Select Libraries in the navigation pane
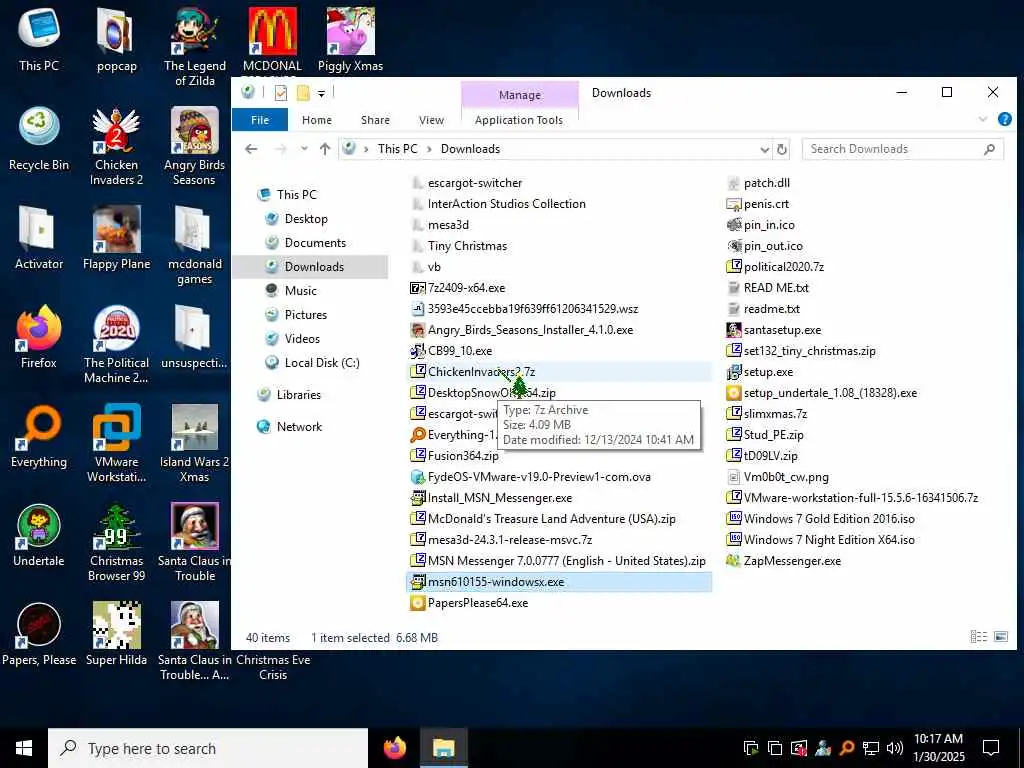 tap(298, 394)
